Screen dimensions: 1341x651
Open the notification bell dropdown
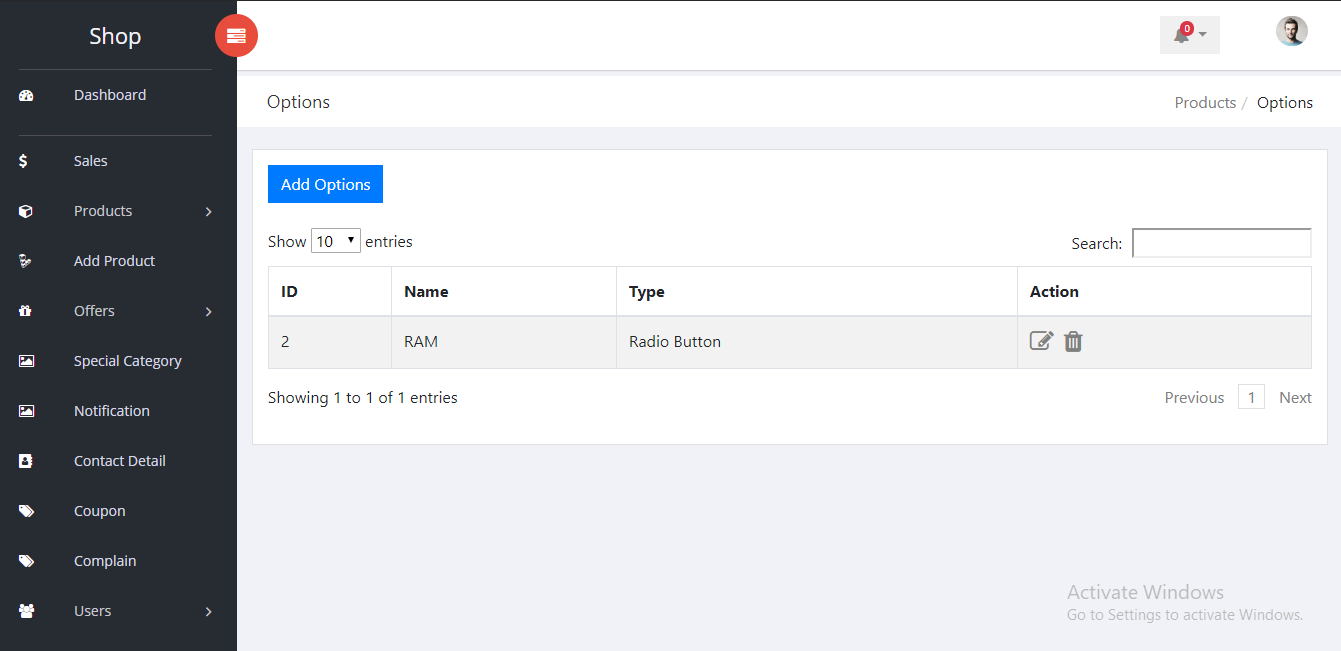tap(1189, 35)
